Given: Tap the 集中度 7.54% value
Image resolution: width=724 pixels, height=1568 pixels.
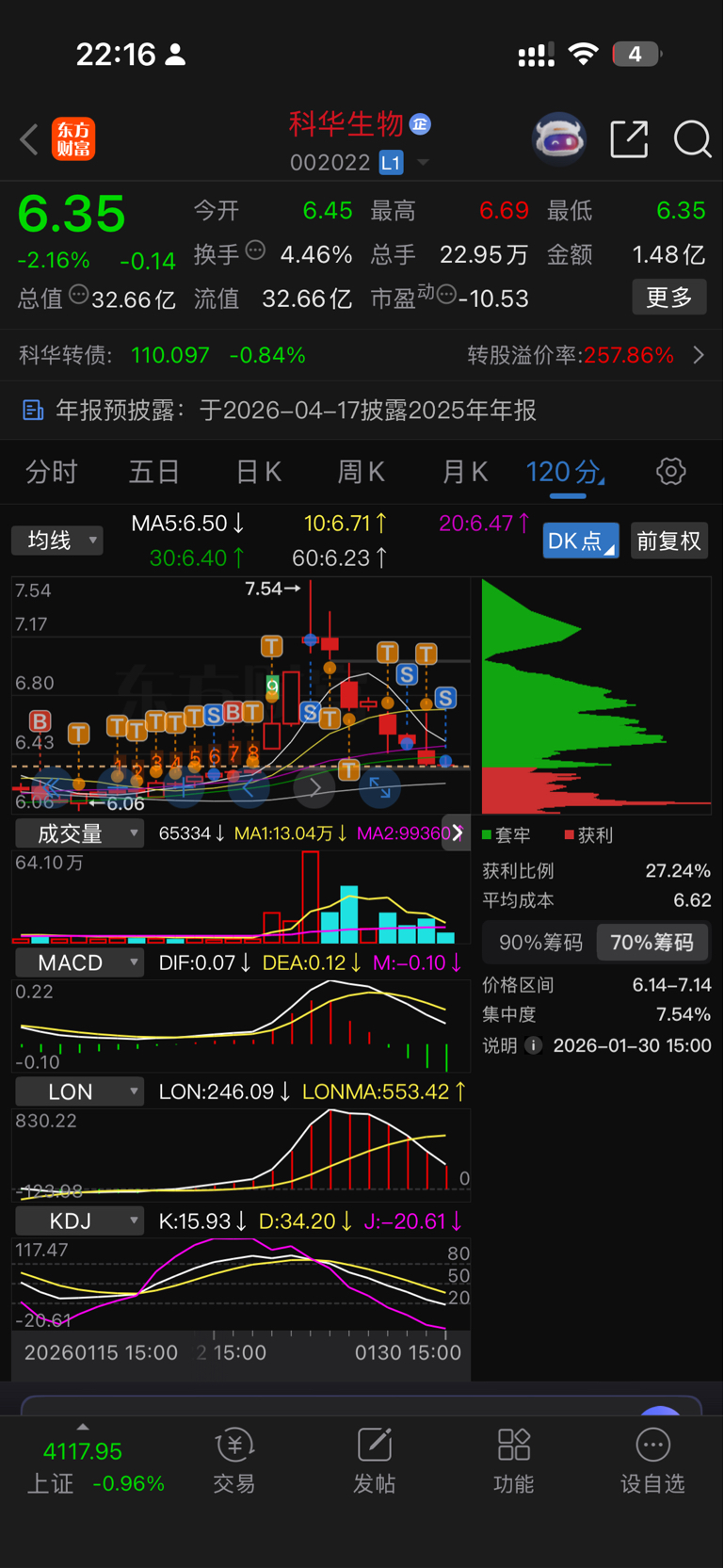Looking at the screenshot, I should (x=684, y=1014).
